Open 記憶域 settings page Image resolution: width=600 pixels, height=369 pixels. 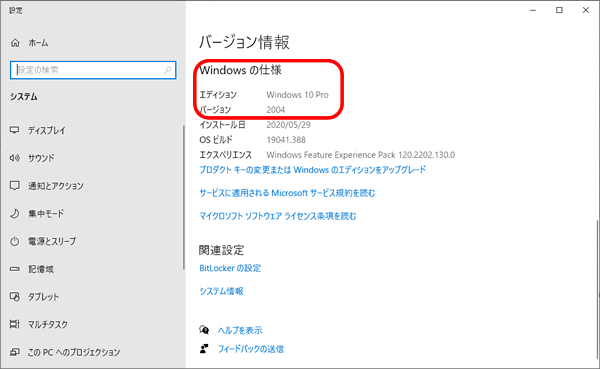(x=41, y=269)
